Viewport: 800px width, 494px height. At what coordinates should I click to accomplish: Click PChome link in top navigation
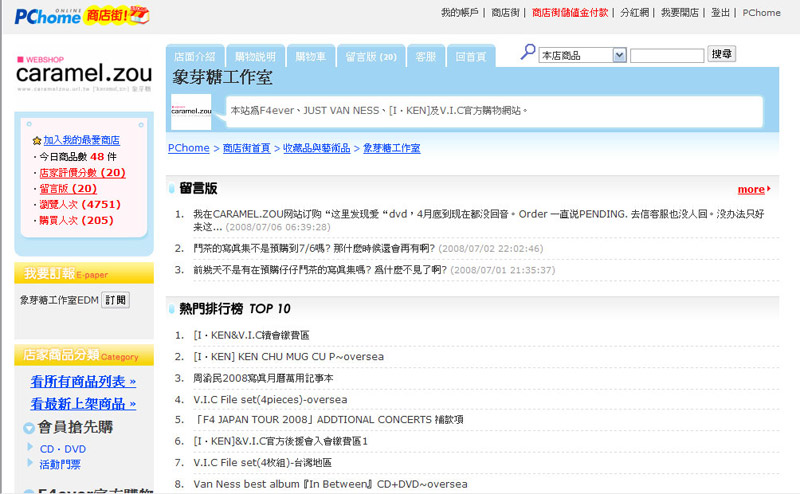pyautogui.click(x=761, y=13)
